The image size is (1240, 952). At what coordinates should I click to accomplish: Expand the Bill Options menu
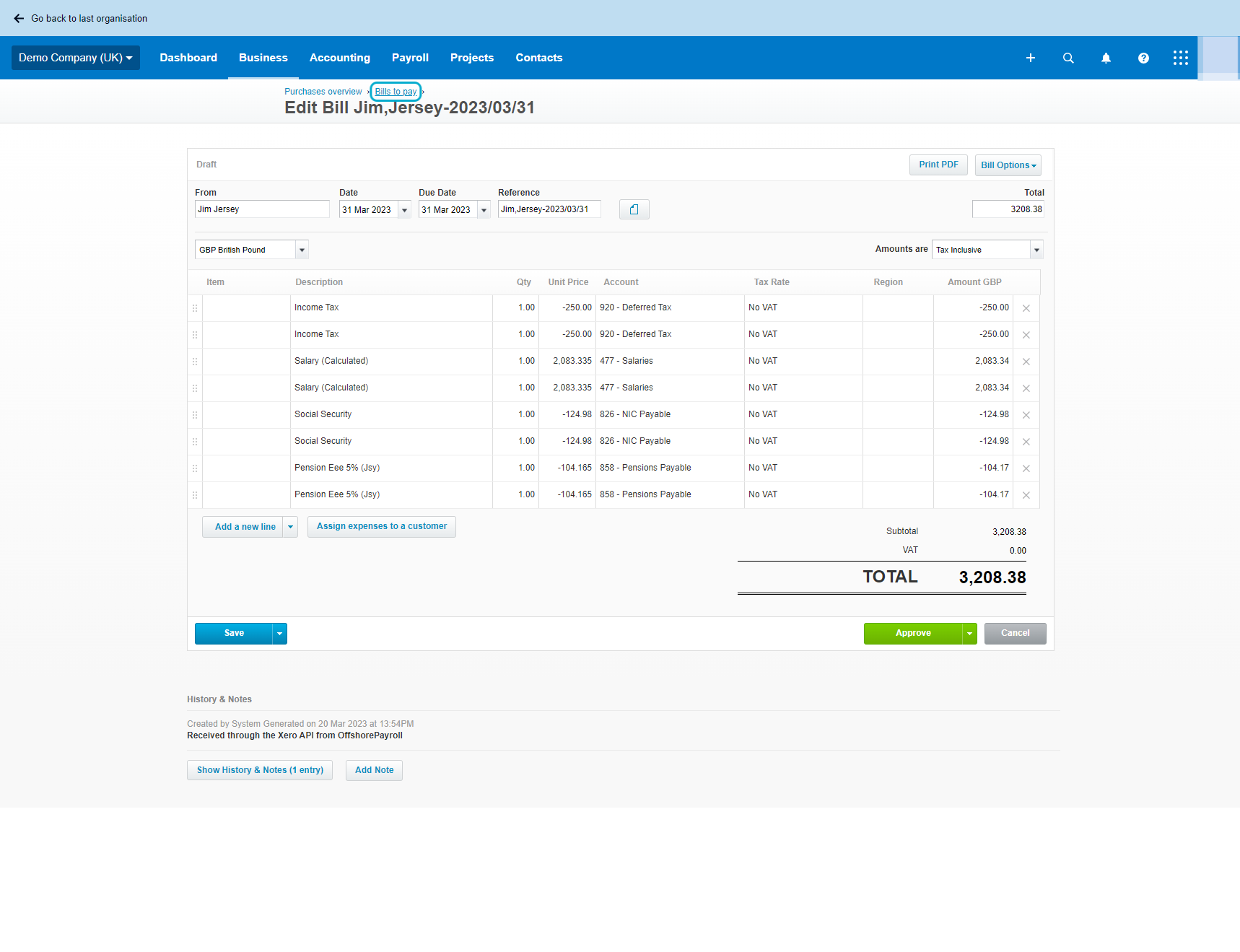1008,165
